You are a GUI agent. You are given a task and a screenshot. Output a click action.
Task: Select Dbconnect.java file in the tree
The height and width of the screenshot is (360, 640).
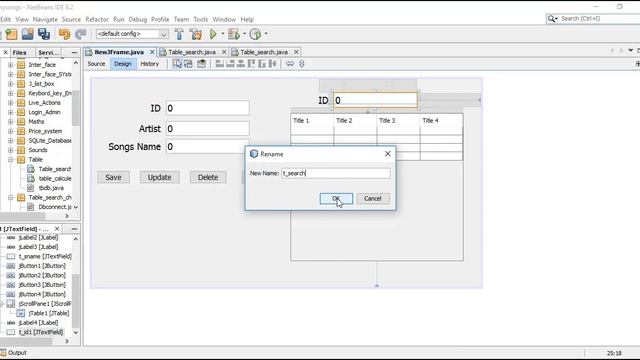click(55, 207)
